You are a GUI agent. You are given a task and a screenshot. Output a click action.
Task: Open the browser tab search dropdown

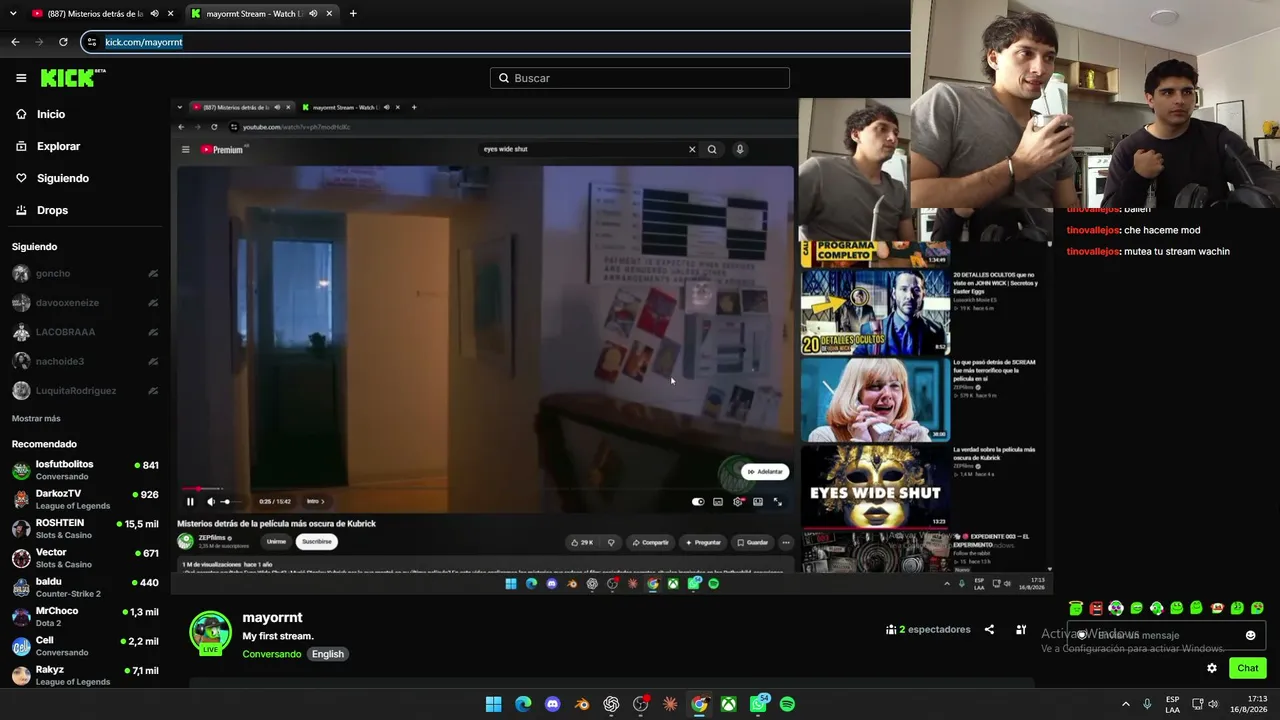pos(11,13)
